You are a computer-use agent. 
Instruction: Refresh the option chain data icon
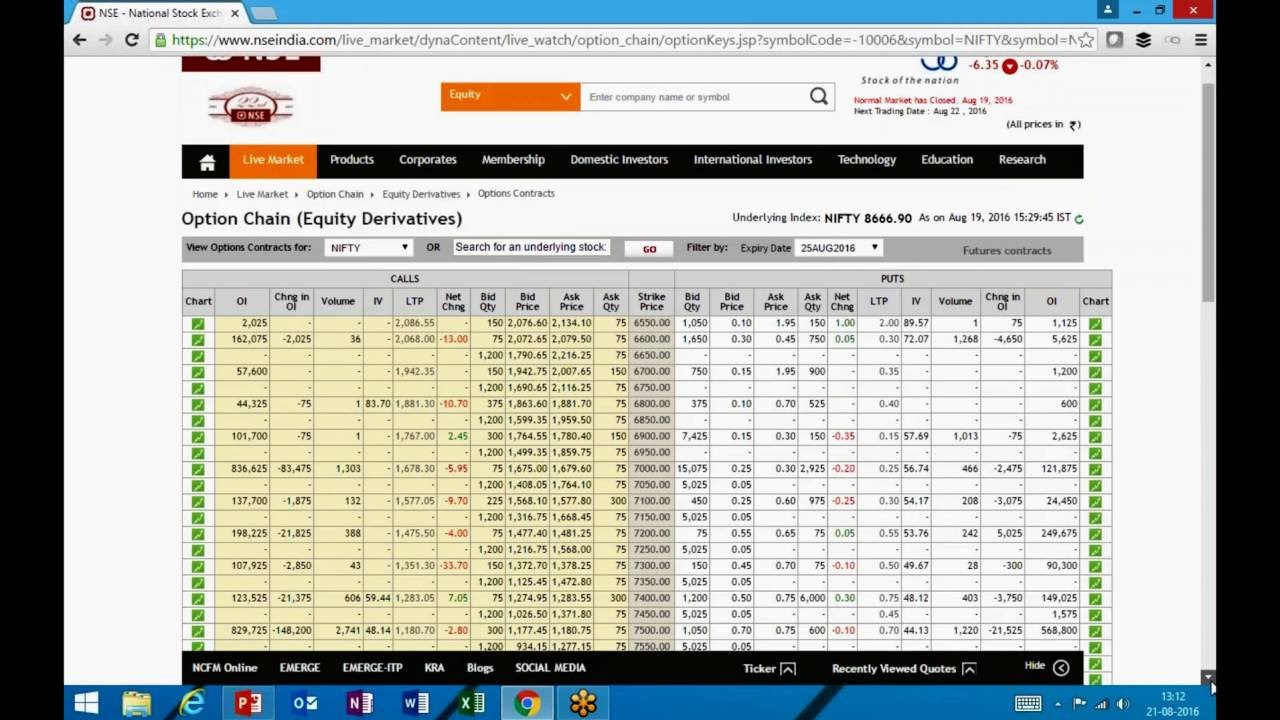(1079, 218)
